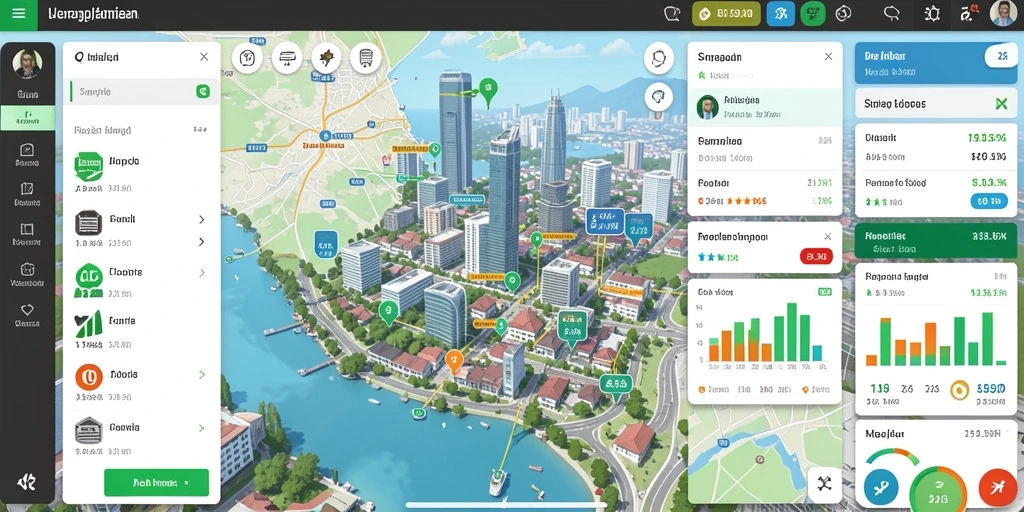Click the red pill button in rating card

[x=816, y=257]
